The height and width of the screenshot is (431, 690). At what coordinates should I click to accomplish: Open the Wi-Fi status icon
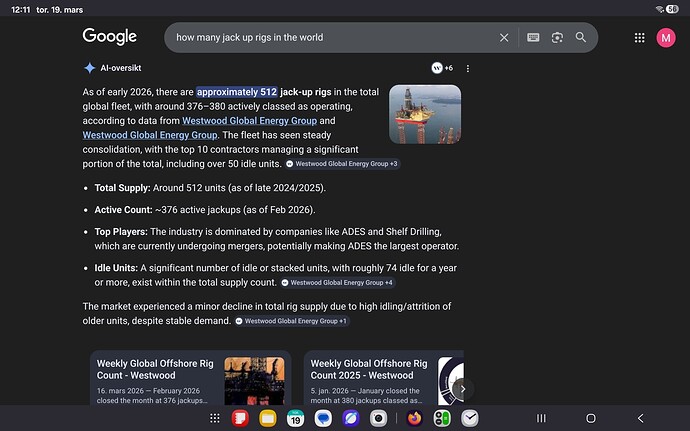(x=659, y=9)
